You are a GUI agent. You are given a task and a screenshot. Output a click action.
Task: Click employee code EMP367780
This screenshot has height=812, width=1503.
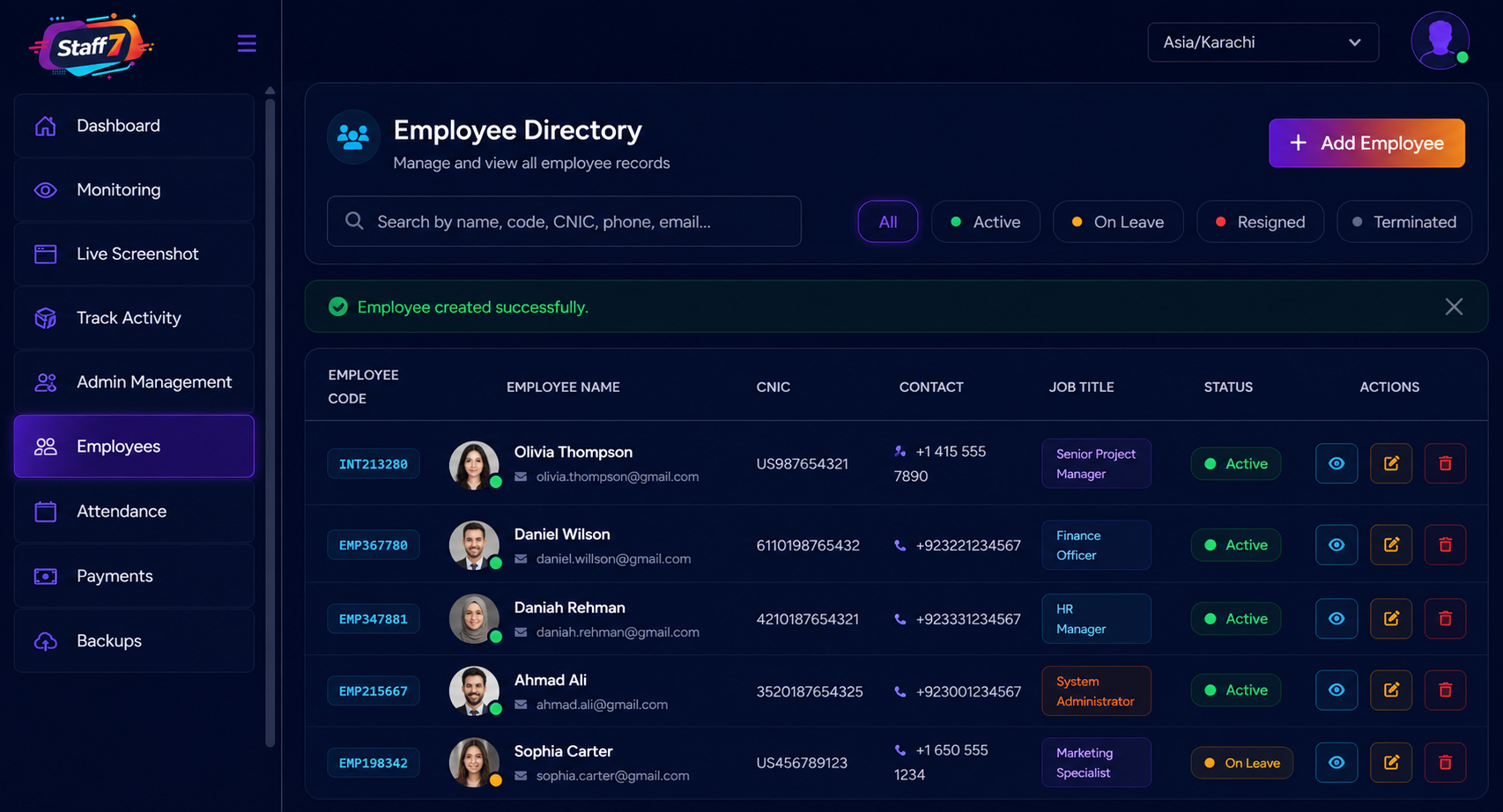374,545
